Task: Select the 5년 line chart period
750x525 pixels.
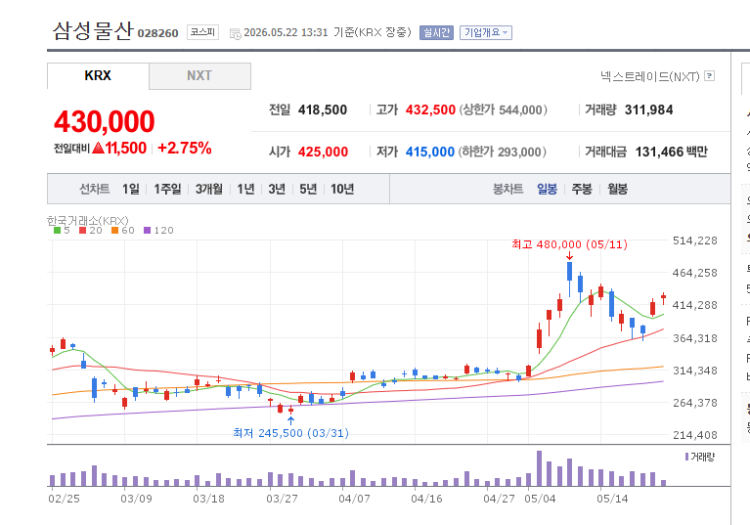Action: tap(308, 189)
